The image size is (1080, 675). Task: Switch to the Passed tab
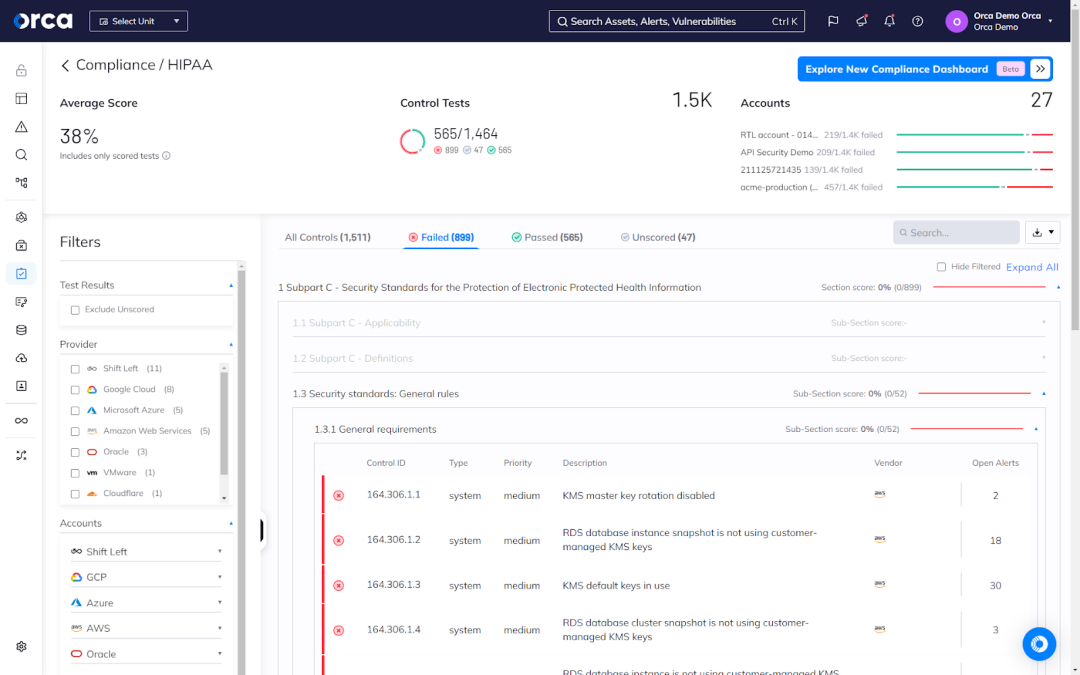tap(548, 237)
